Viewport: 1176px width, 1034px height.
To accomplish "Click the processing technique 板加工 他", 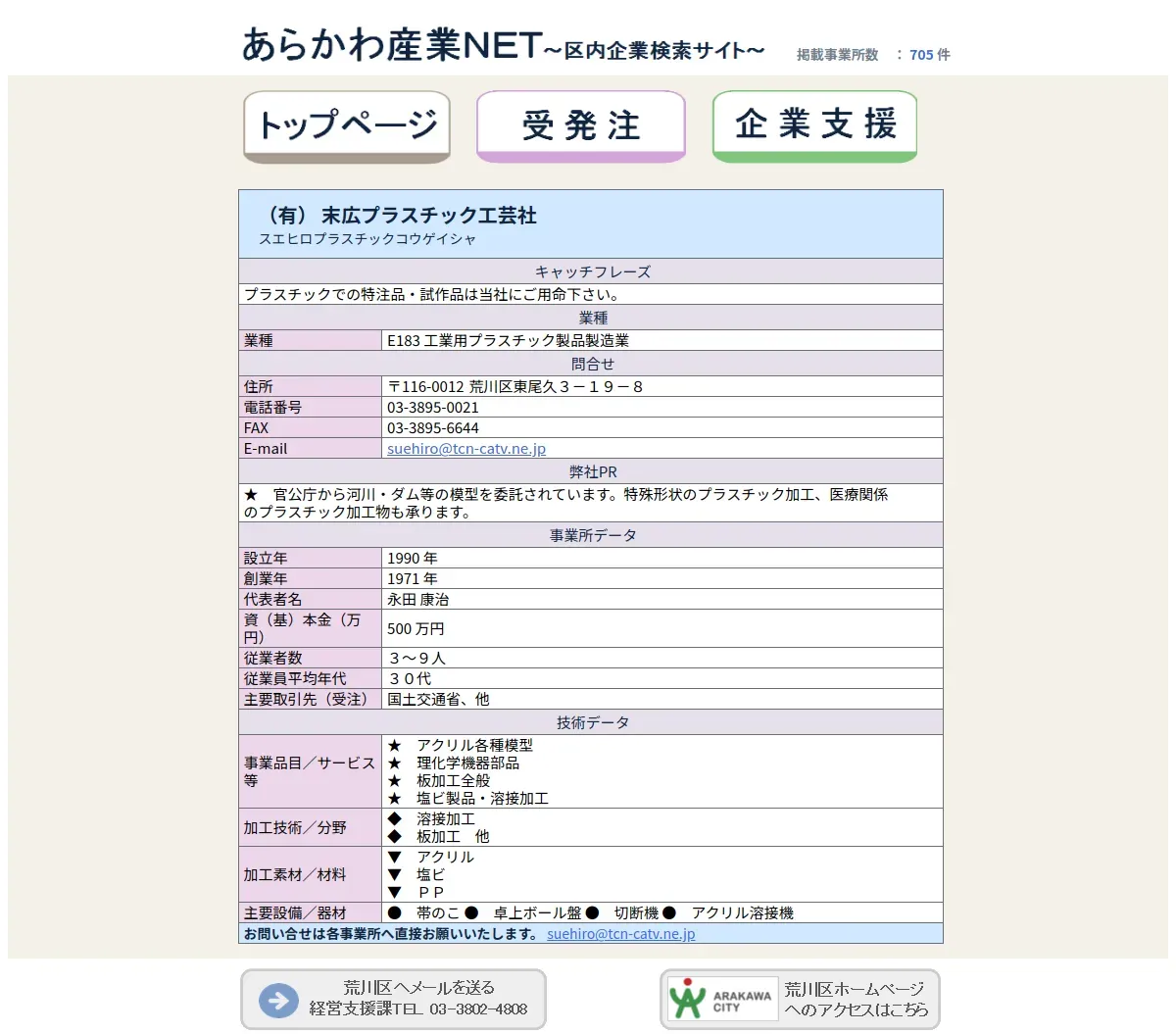I will click(x=453, y=837).
